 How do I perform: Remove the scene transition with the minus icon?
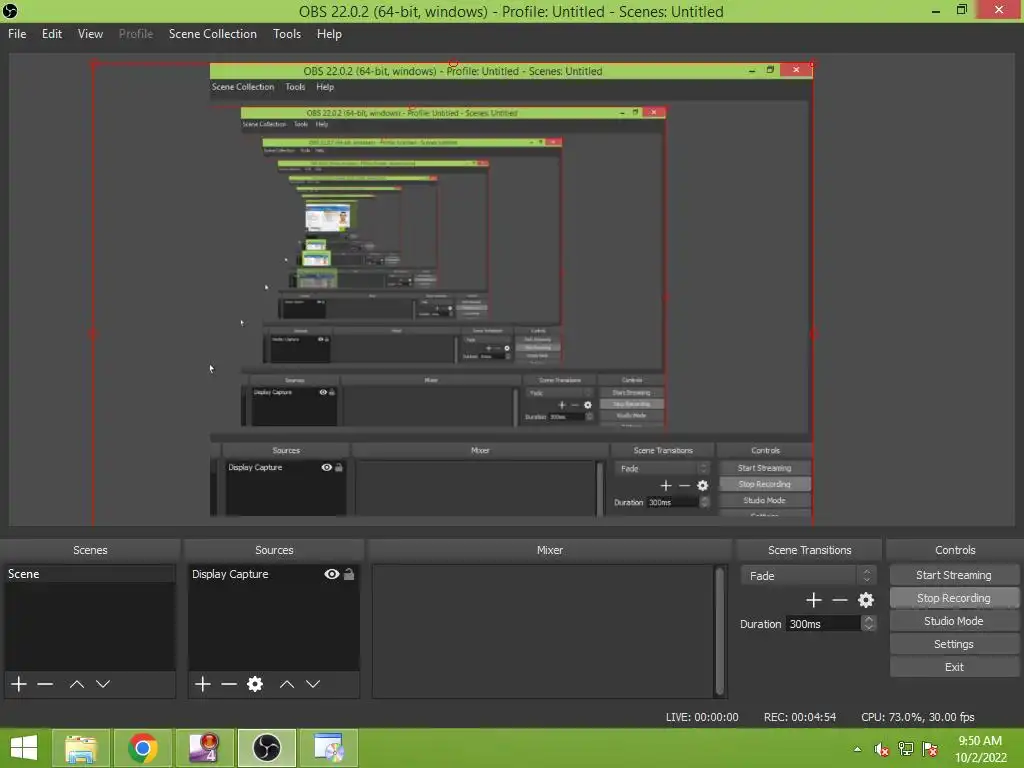point(840,600)
